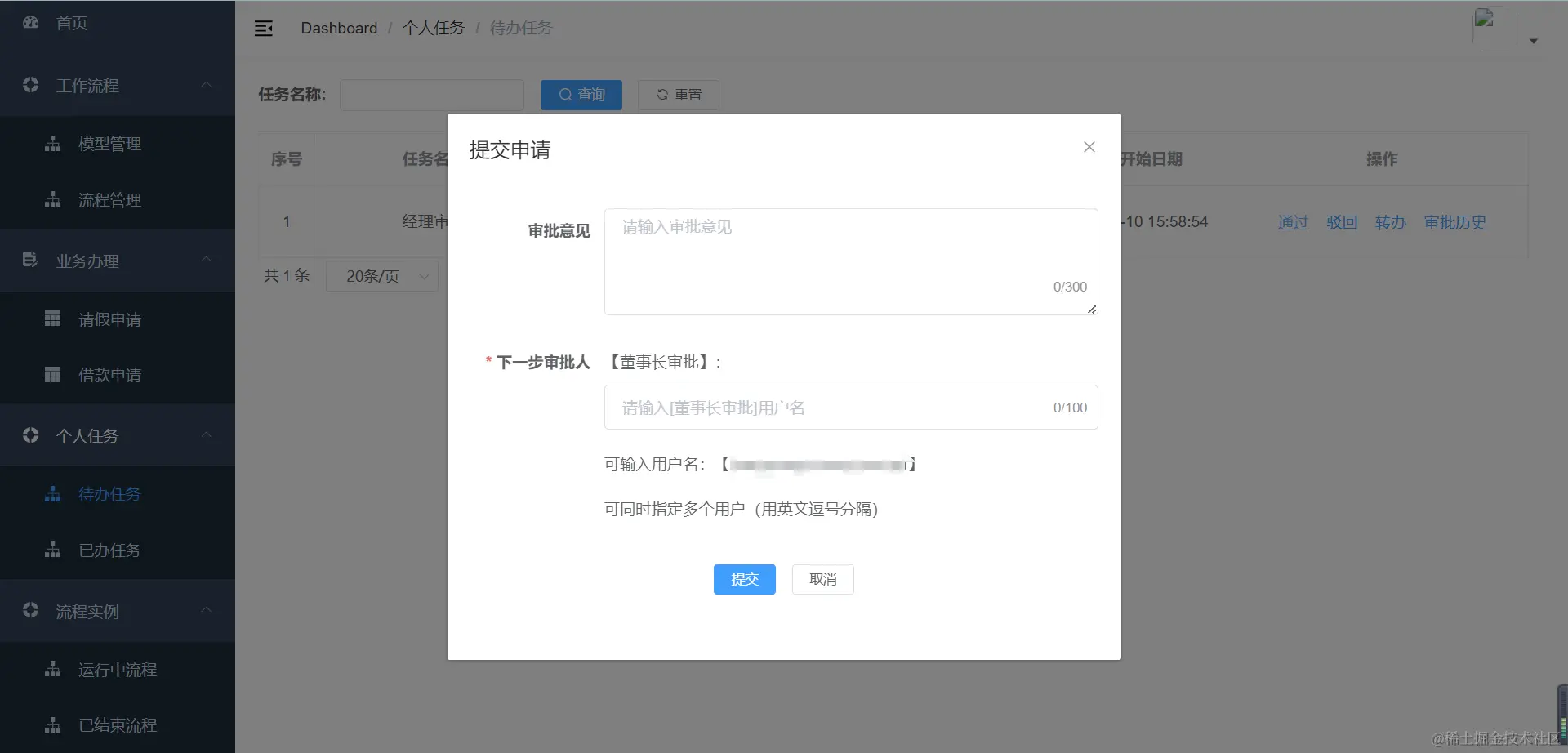Open 待办任务 menu item
Viewport: 1568px width, 753px height.
click(x=118, y=494)
